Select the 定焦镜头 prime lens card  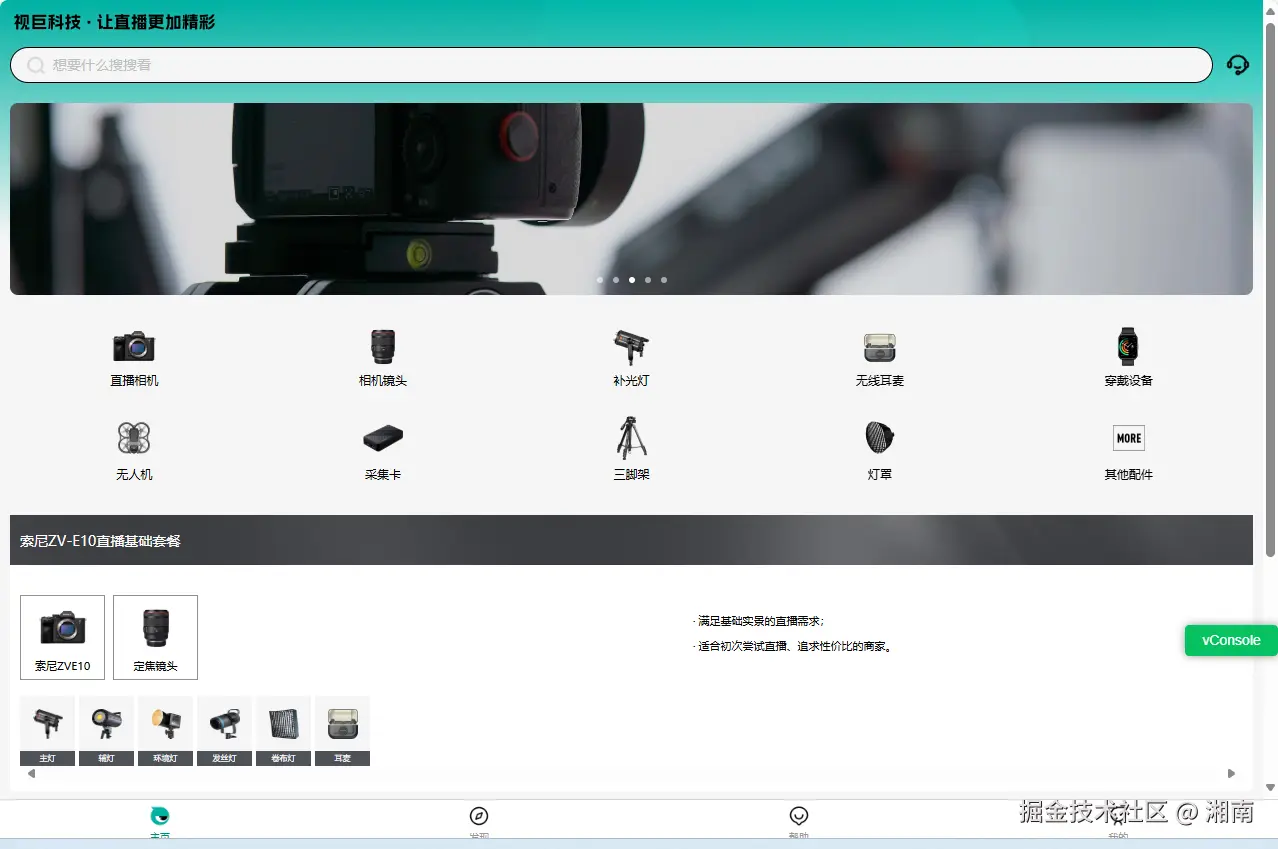point(155,637)
